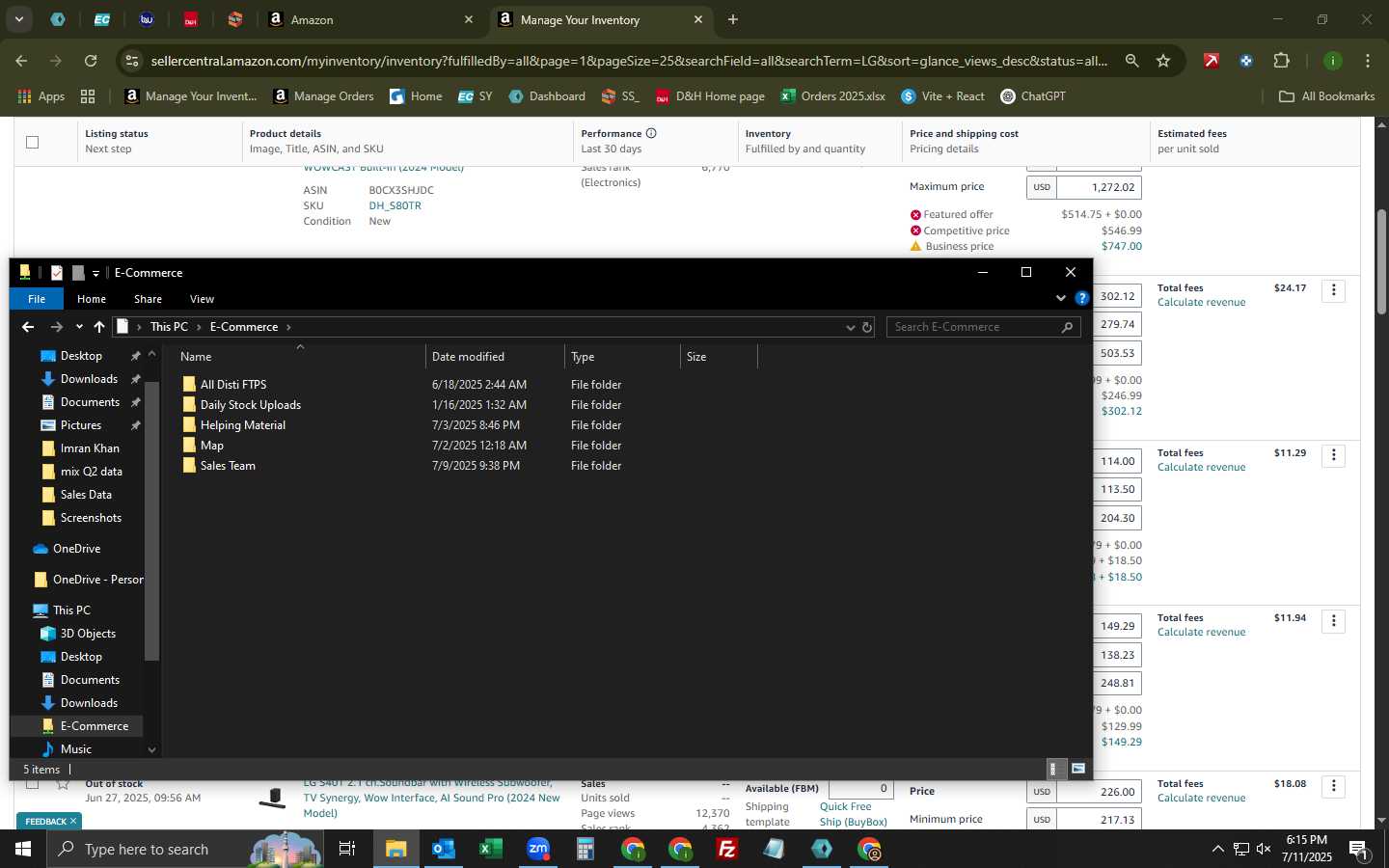
Task: Click Calculate revenue under $24.17 fees
Action: coord(1201,302)
